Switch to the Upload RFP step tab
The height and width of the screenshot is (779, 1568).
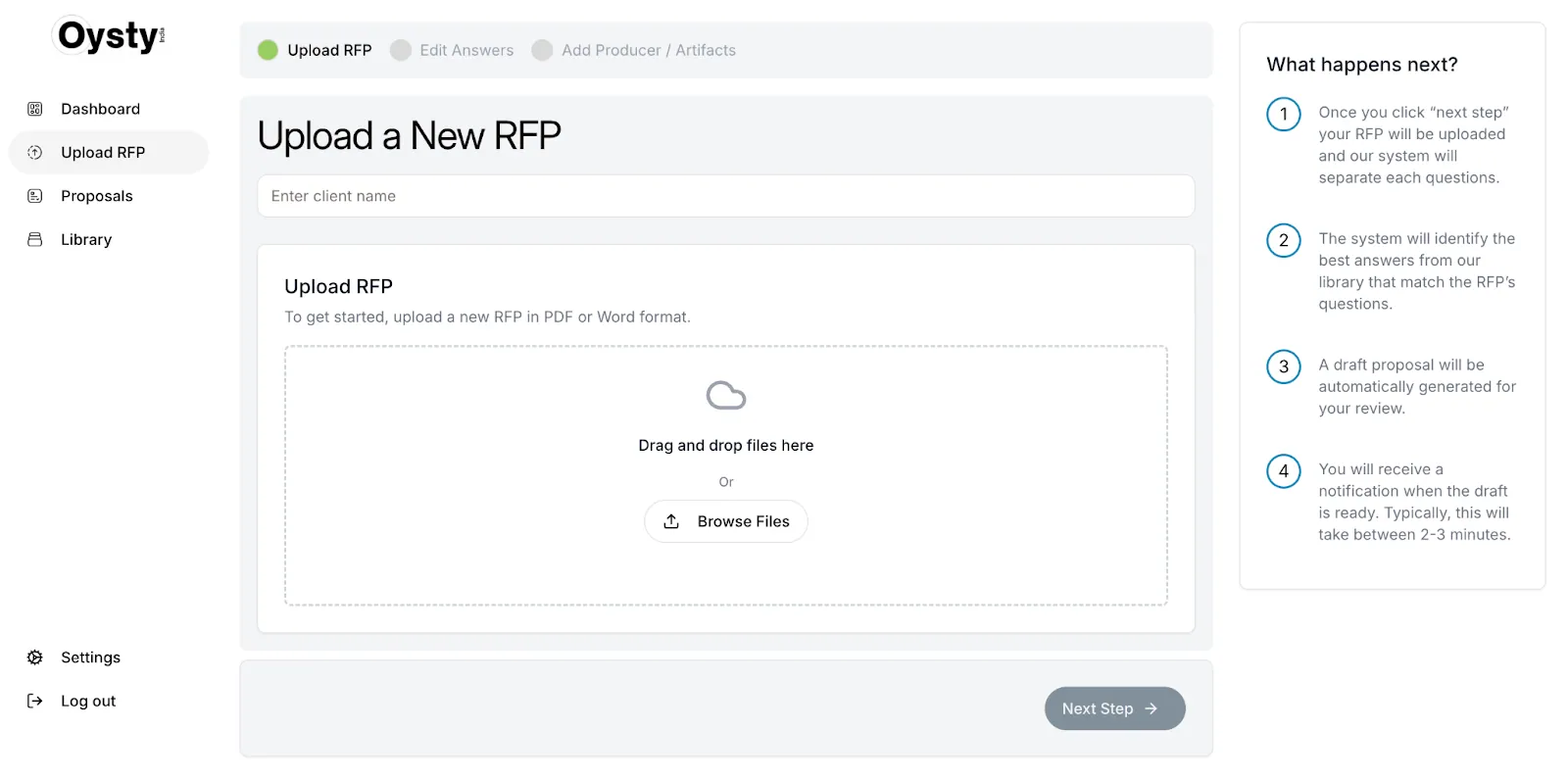315,50
